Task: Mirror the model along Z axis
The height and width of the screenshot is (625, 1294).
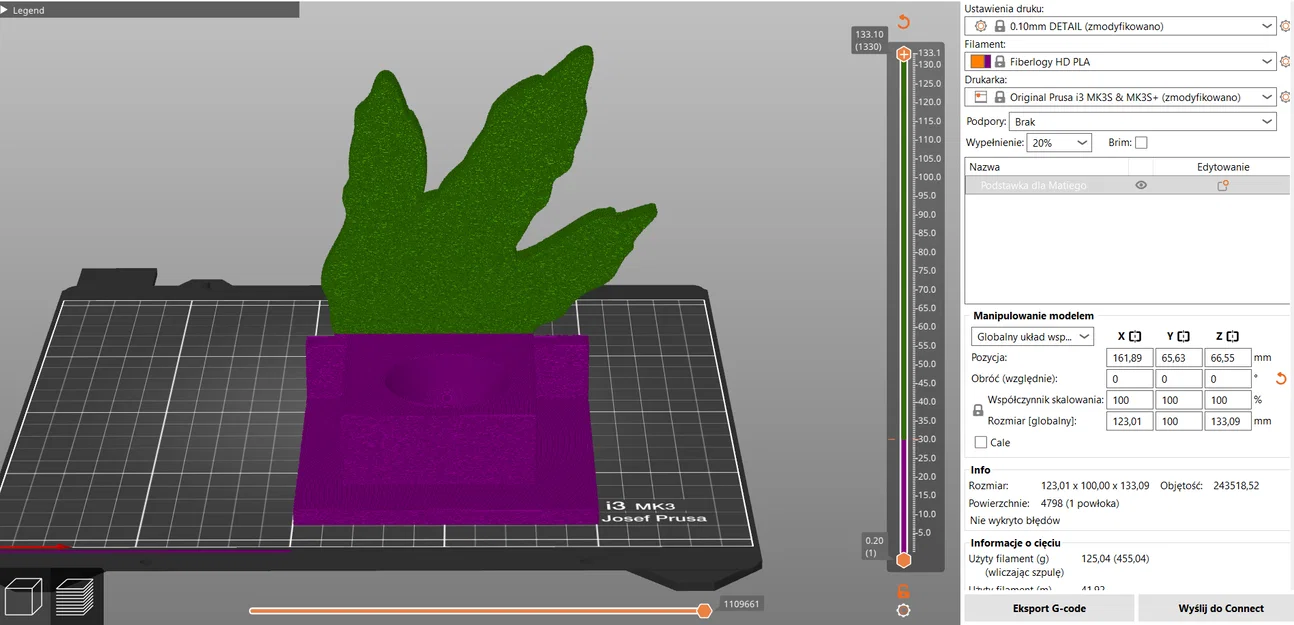Action: tap(1232, 337)
